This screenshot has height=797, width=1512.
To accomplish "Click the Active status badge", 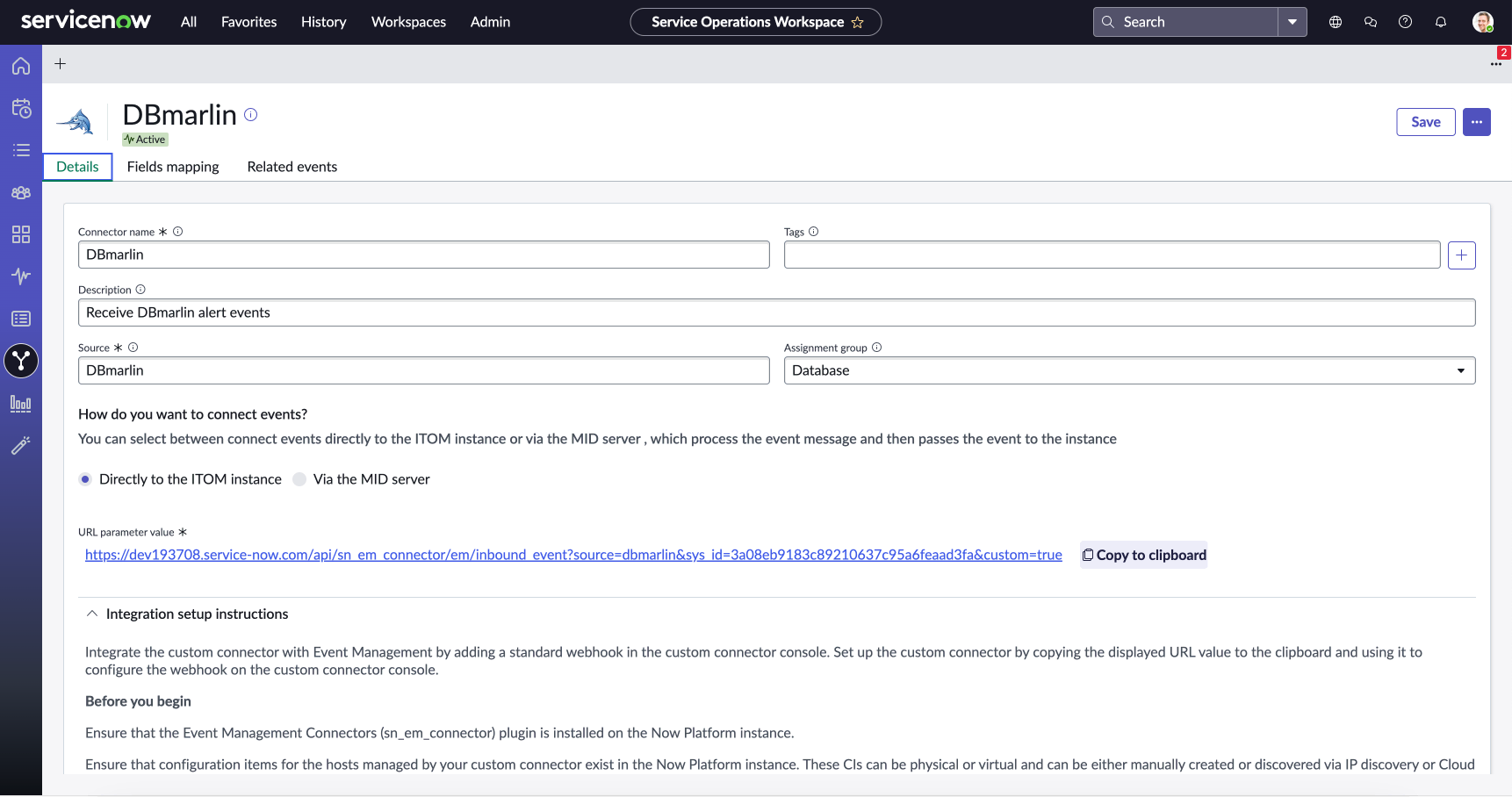I will click(145, 140).
